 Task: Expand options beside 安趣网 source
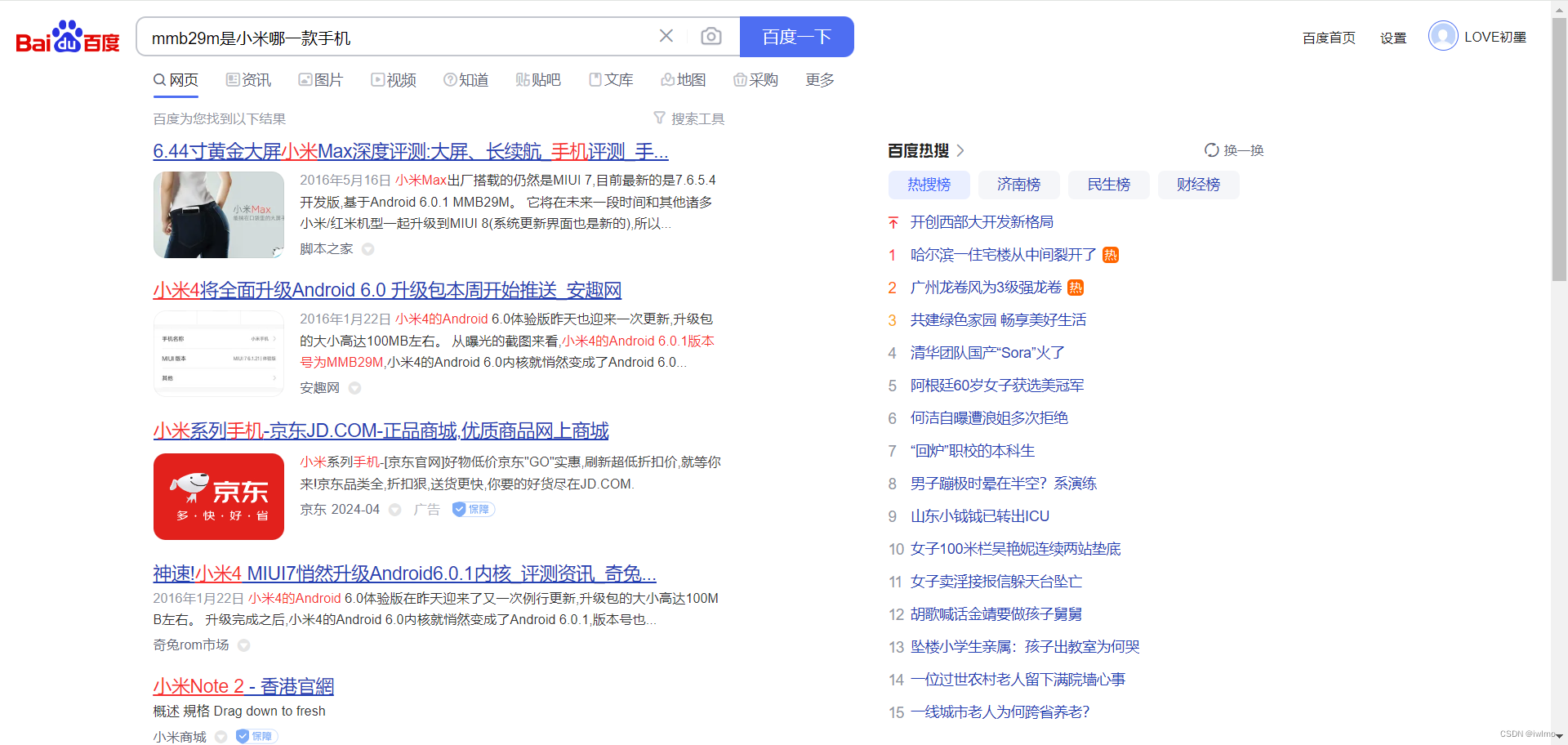354,388
